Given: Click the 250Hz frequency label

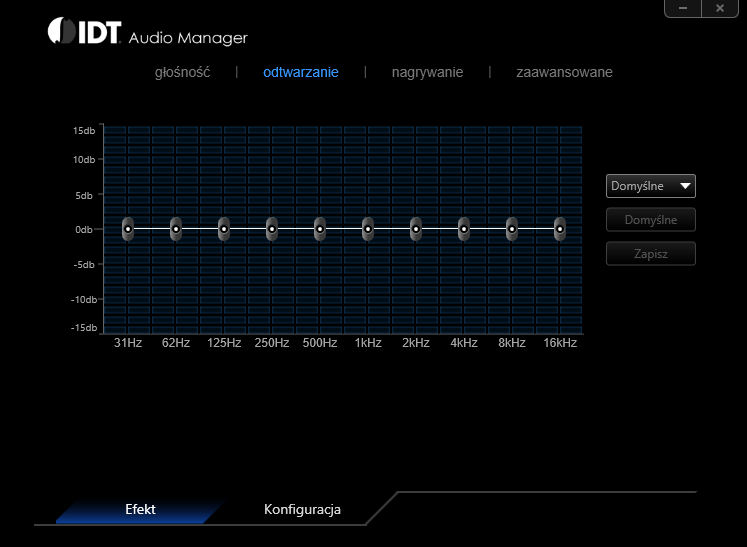Looking at the screenshot, I should 272,343.
